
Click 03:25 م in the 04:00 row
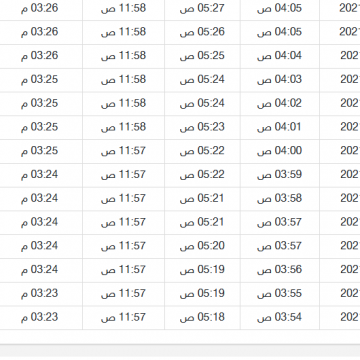click(x=40, y=151)
